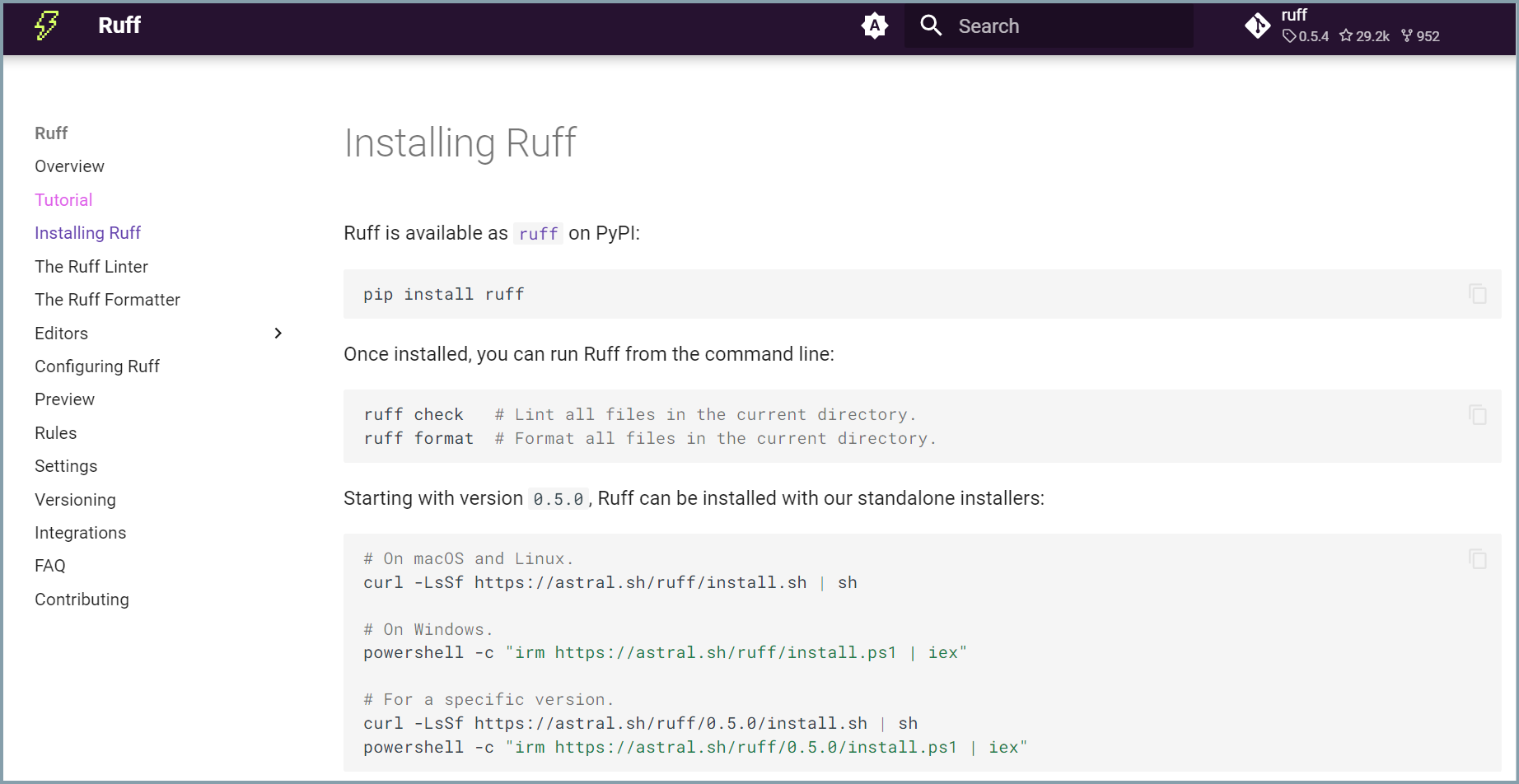This screenshot has width=1519, height=784.
Task: Click the search magnifier icon
Action: [931, 26]
